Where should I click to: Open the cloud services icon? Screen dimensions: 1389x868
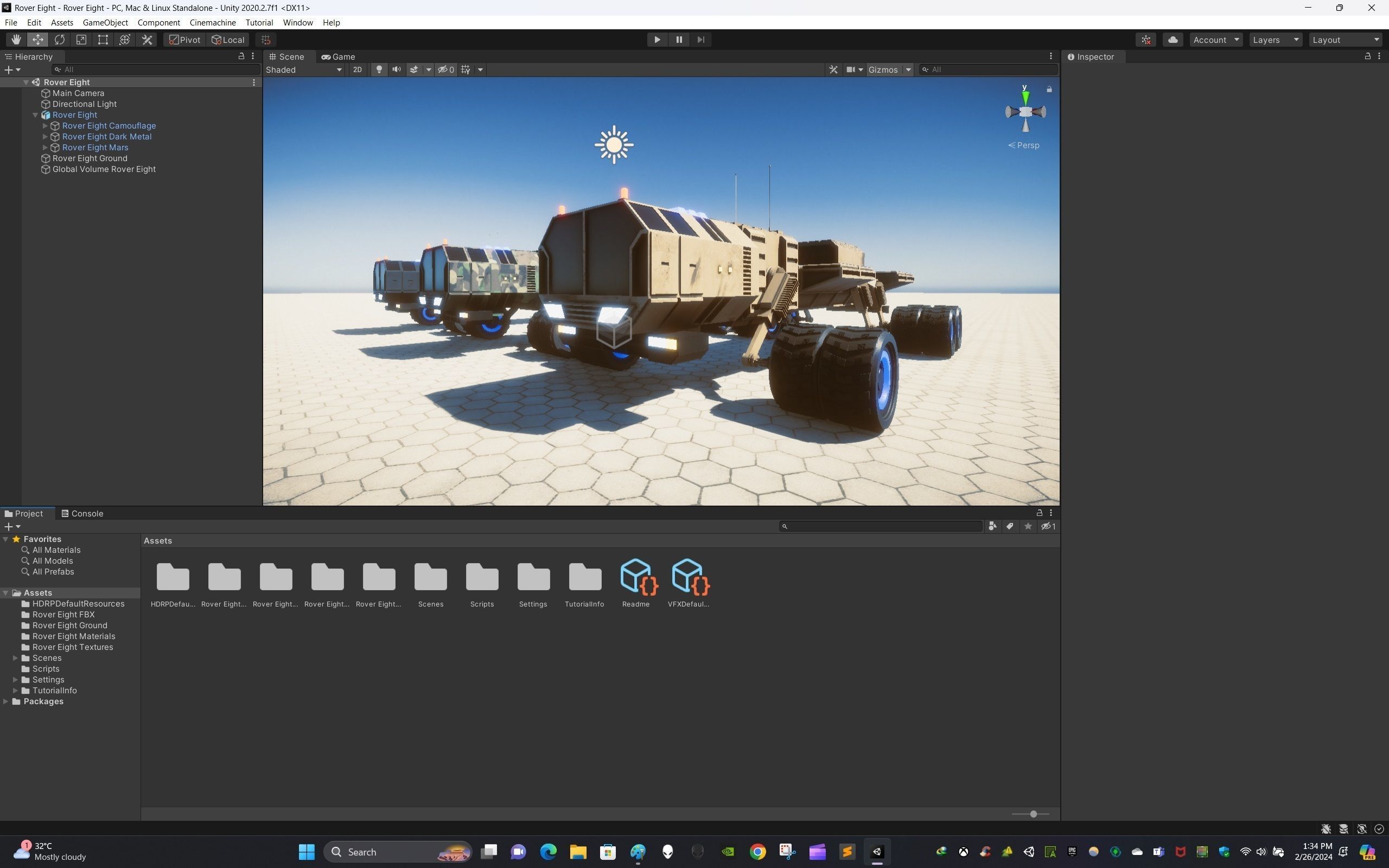pos(1173,40)
